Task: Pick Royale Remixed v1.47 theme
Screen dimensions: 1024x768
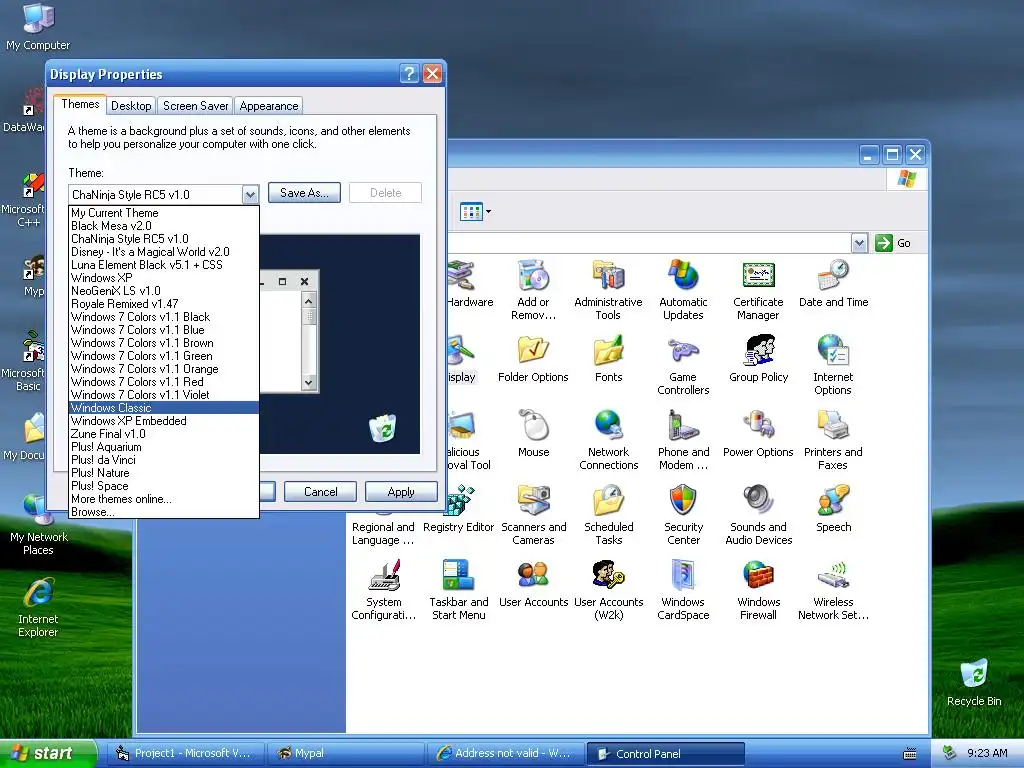Action: tap(164, 304)
